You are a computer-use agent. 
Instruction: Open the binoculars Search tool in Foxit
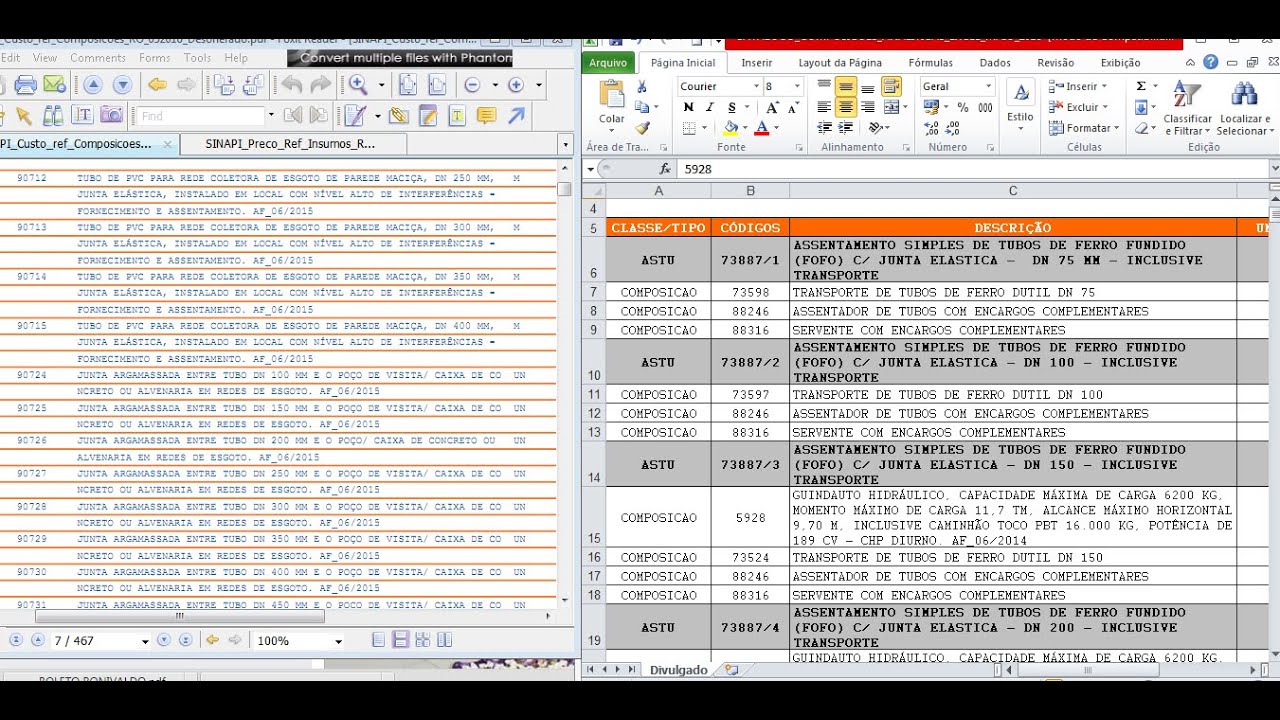click(53, 116)
